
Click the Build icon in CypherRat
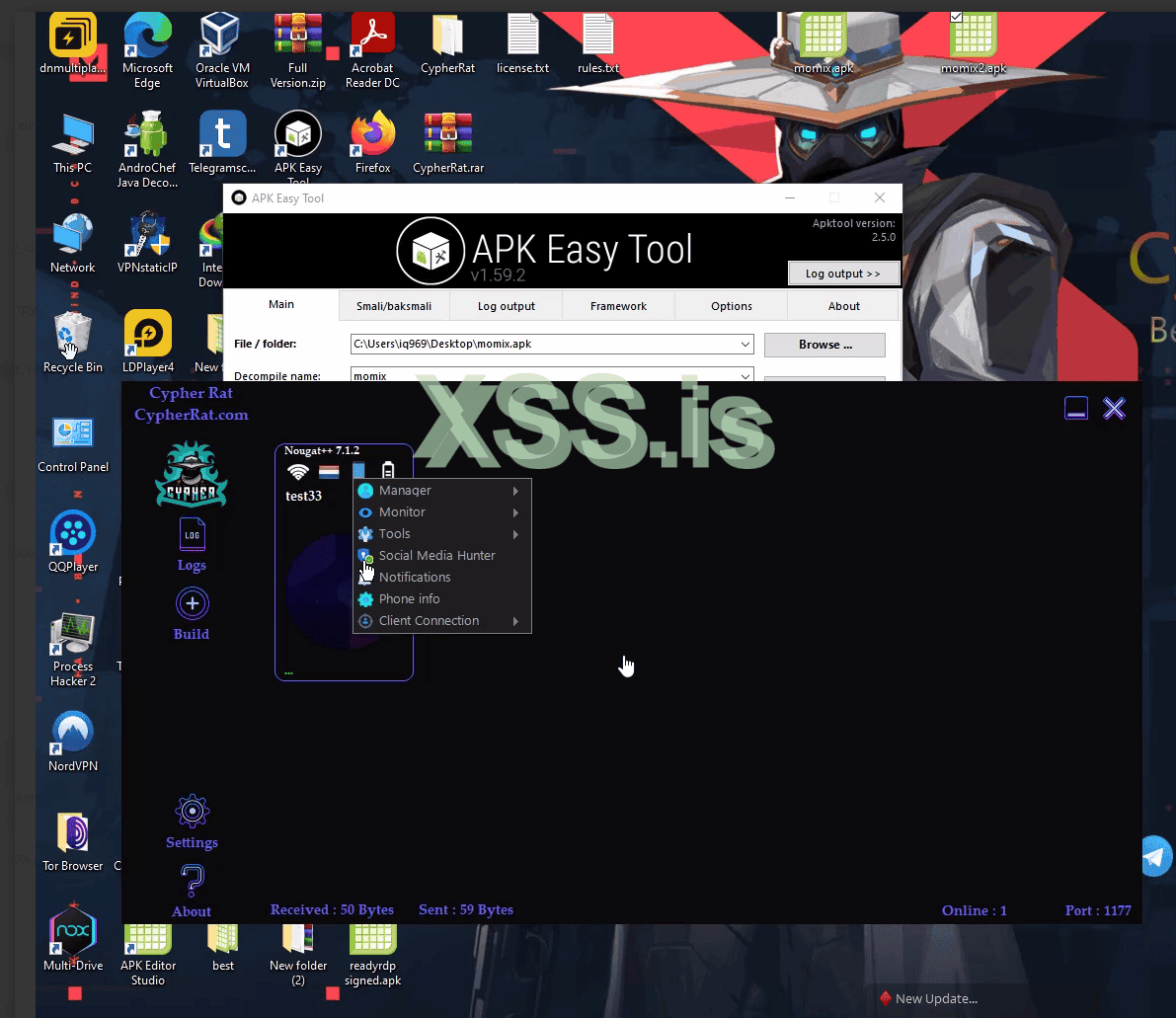point(192,603)
